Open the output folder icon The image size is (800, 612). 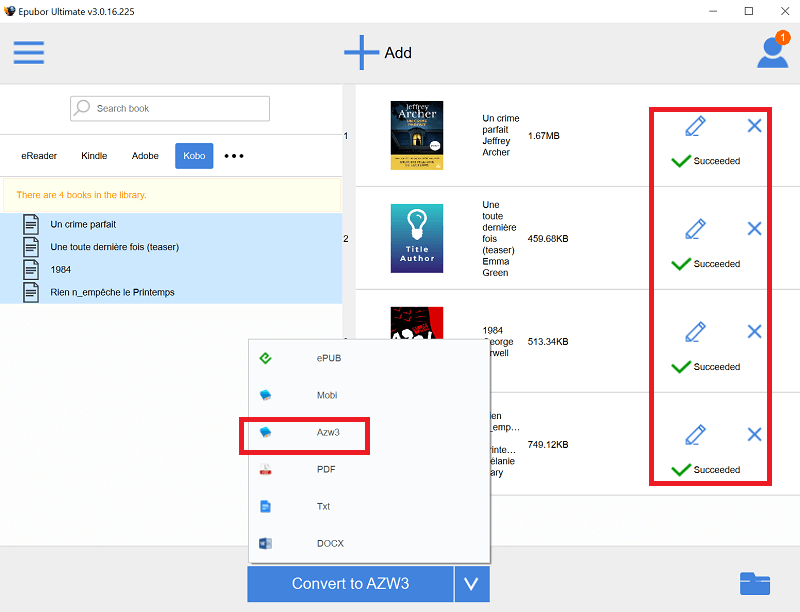755,583
